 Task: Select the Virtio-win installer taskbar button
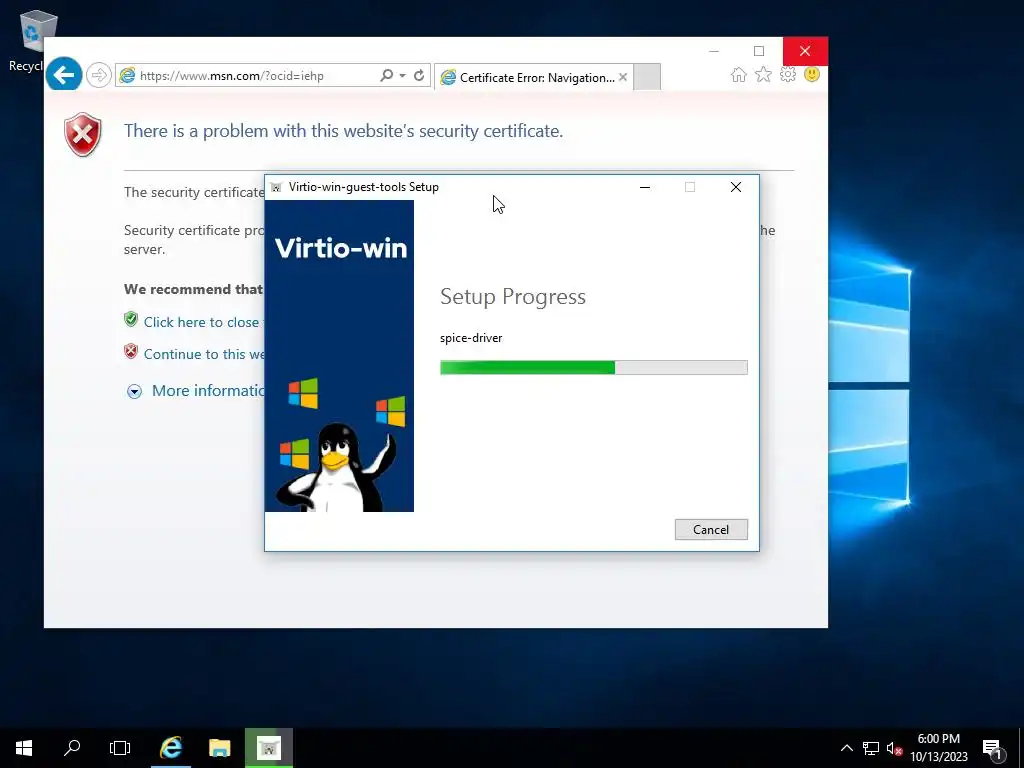click(268, 748)
